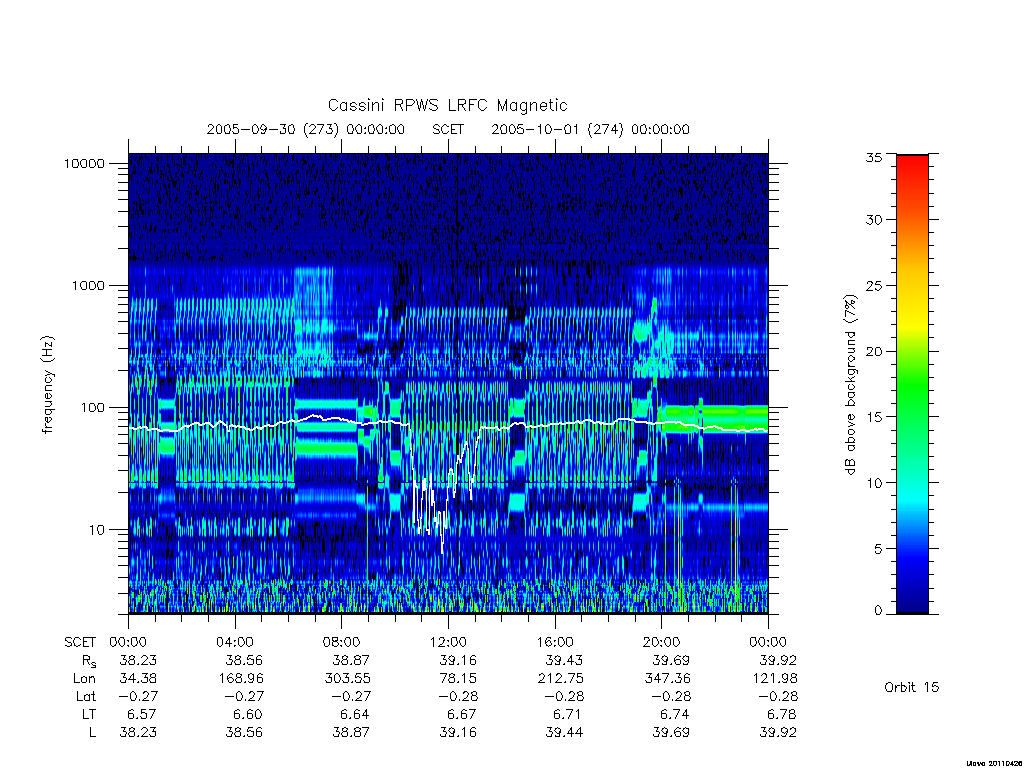Click the longitude value "168.96"
Screen dimensions: 1024x768
click(x=241, y=679)
